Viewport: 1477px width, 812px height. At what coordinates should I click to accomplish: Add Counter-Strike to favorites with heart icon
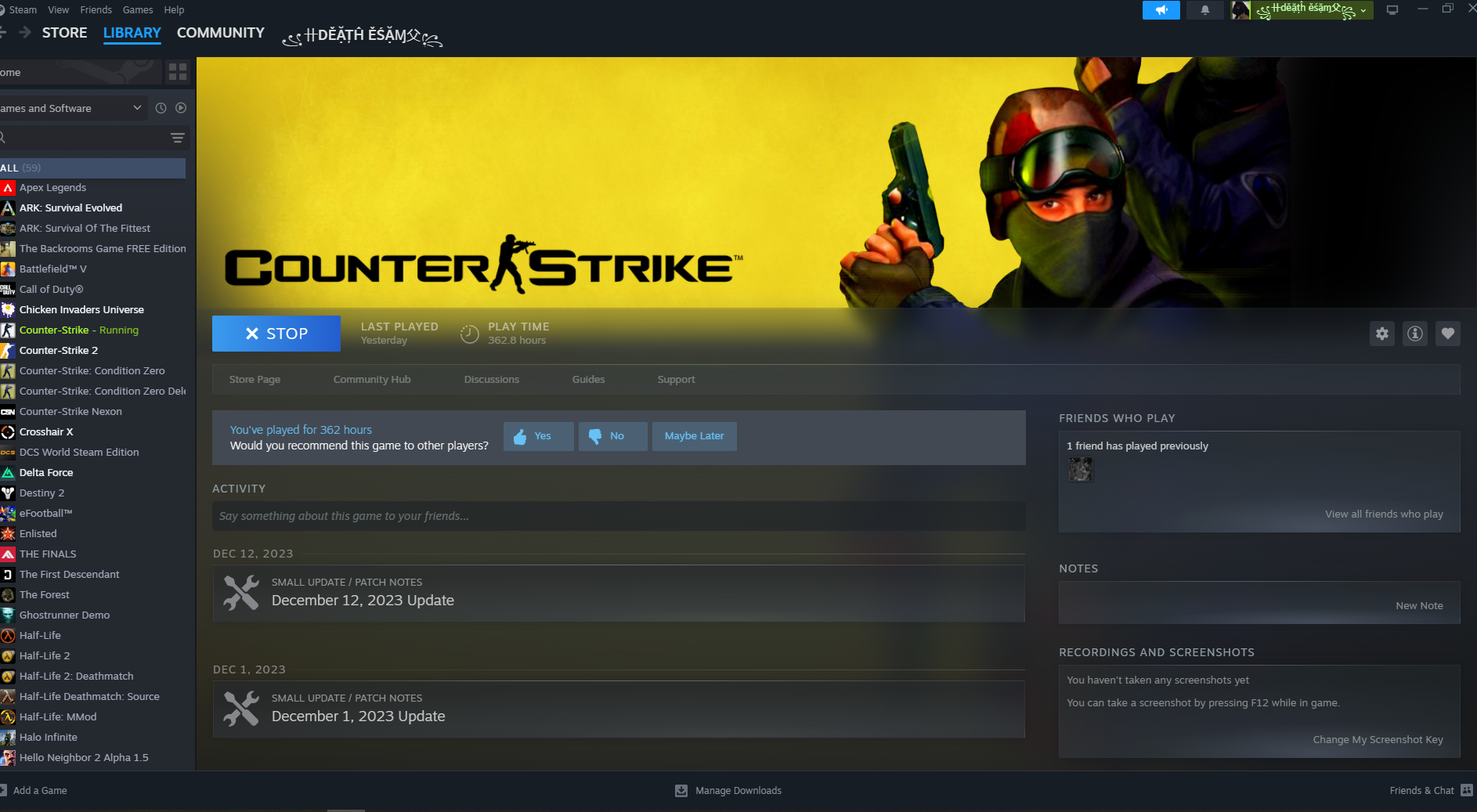click(1447, 334)
